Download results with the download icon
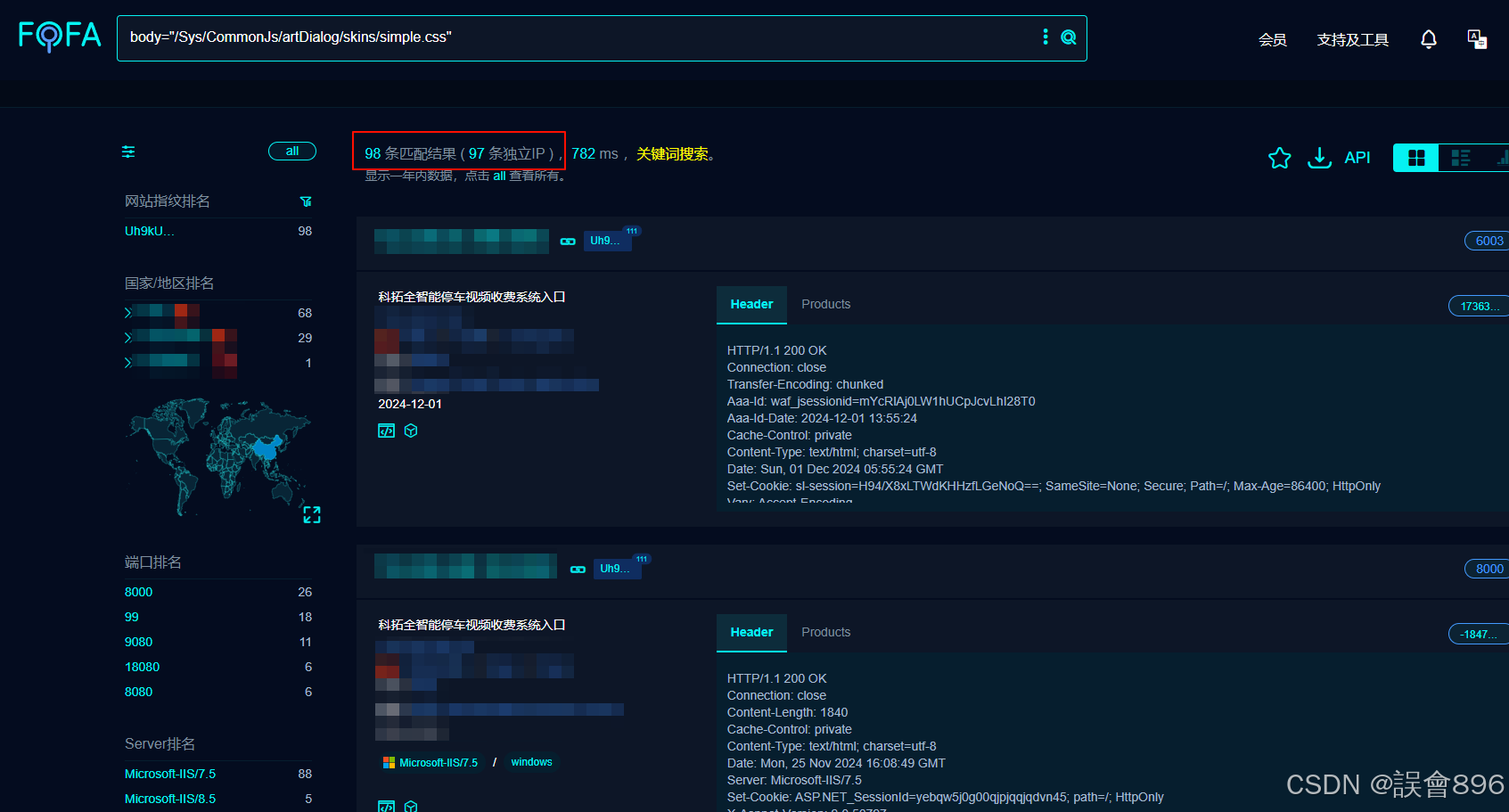Image resolution: width=1509 pixels, height=812 pixels. [x=1319, y=158]
